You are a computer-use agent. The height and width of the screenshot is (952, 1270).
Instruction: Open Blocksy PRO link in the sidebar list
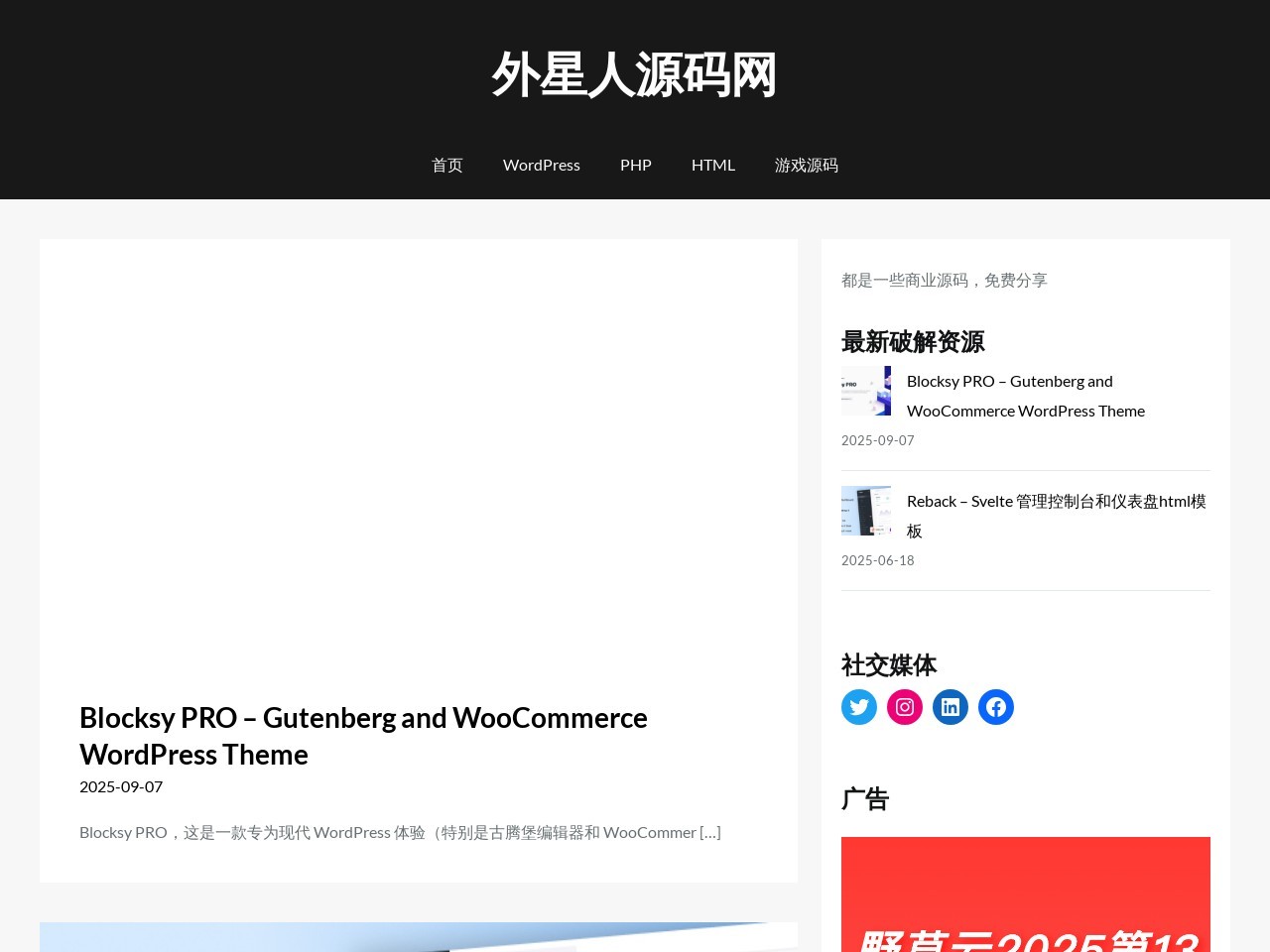(1025, 396)
